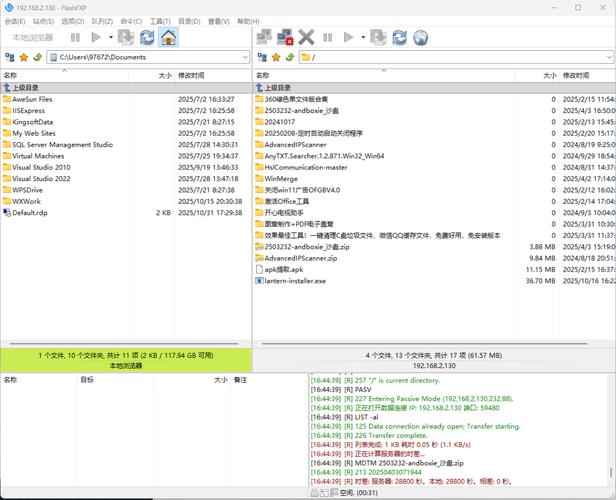The height and width of the screenshot is (500, 616).
Task: Go up using remote parent folder icon
Action: click(x=291, y=57)
